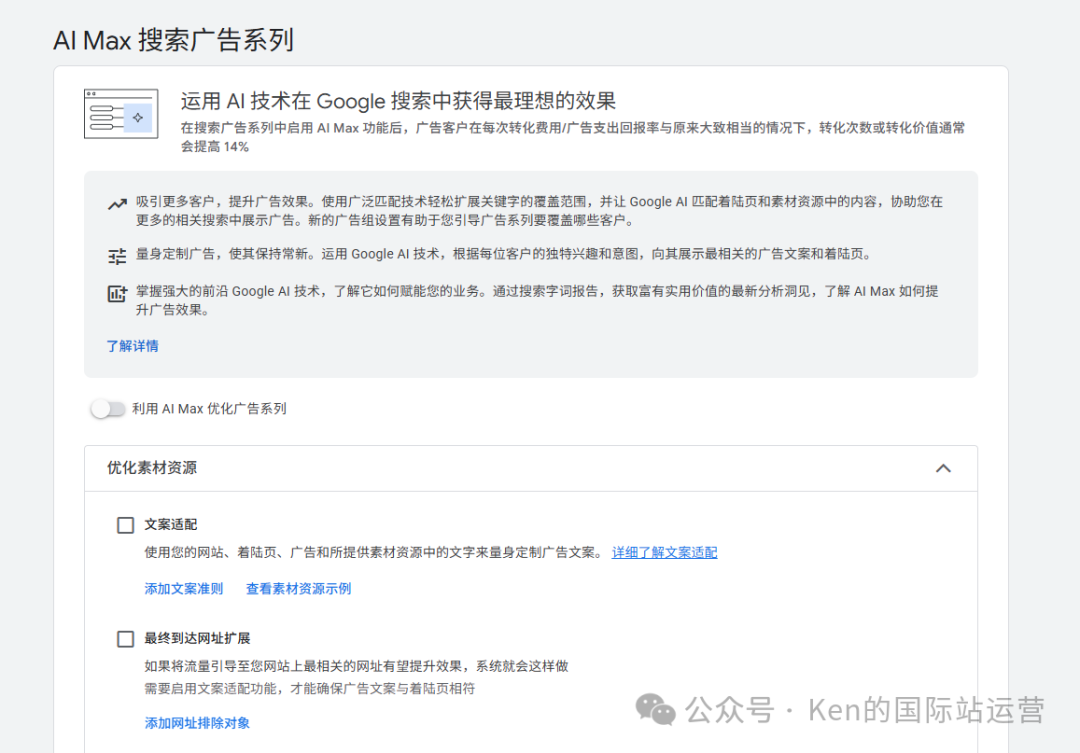
Task: Click text 需要启用文案适配功能，才能确保广告文案与着陆页相符
Action: click(x=309, y=689)
